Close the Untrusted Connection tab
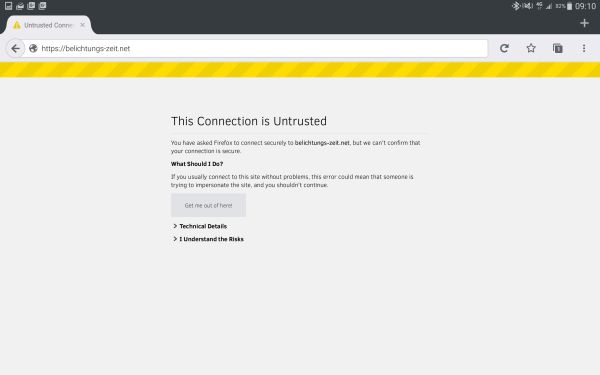 tap(82, 25)
